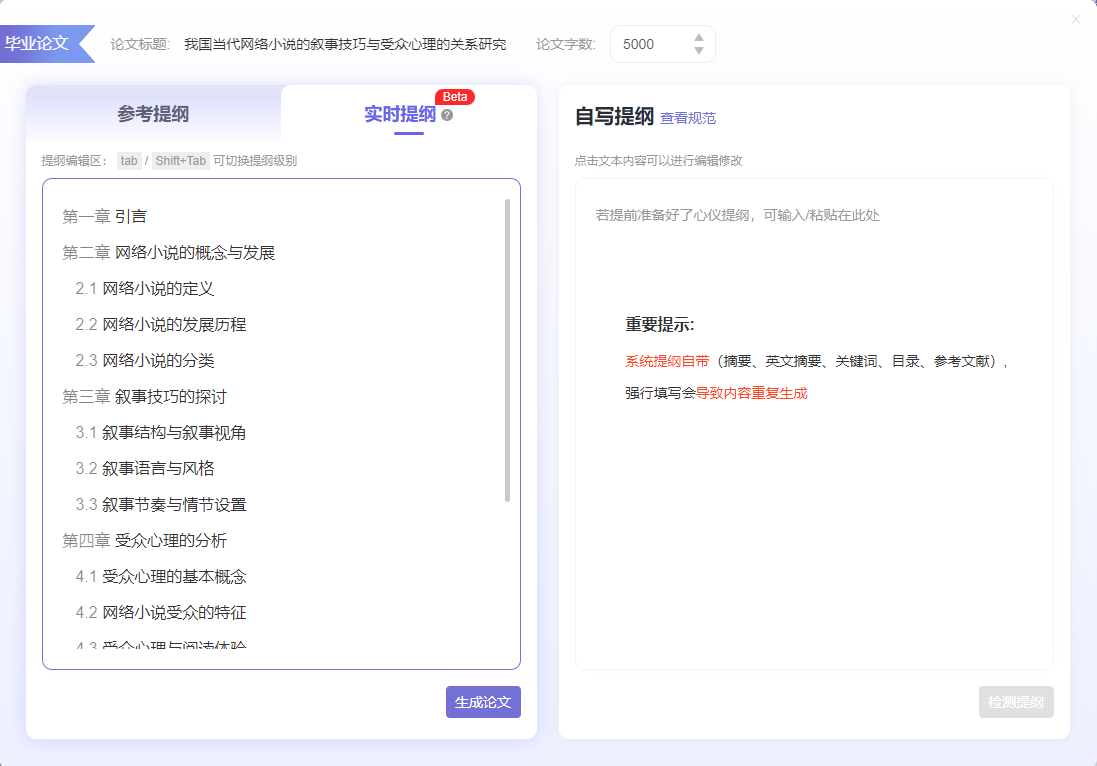Increase word count with the up arrow
Image resolution: width=1097 pixels, height=766 pixels.
[698, 37]
